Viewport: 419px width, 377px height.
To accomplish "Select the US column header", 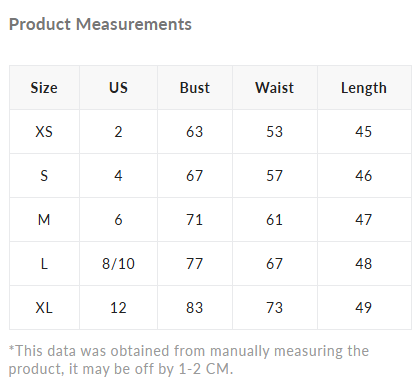I will pos(118,88).
